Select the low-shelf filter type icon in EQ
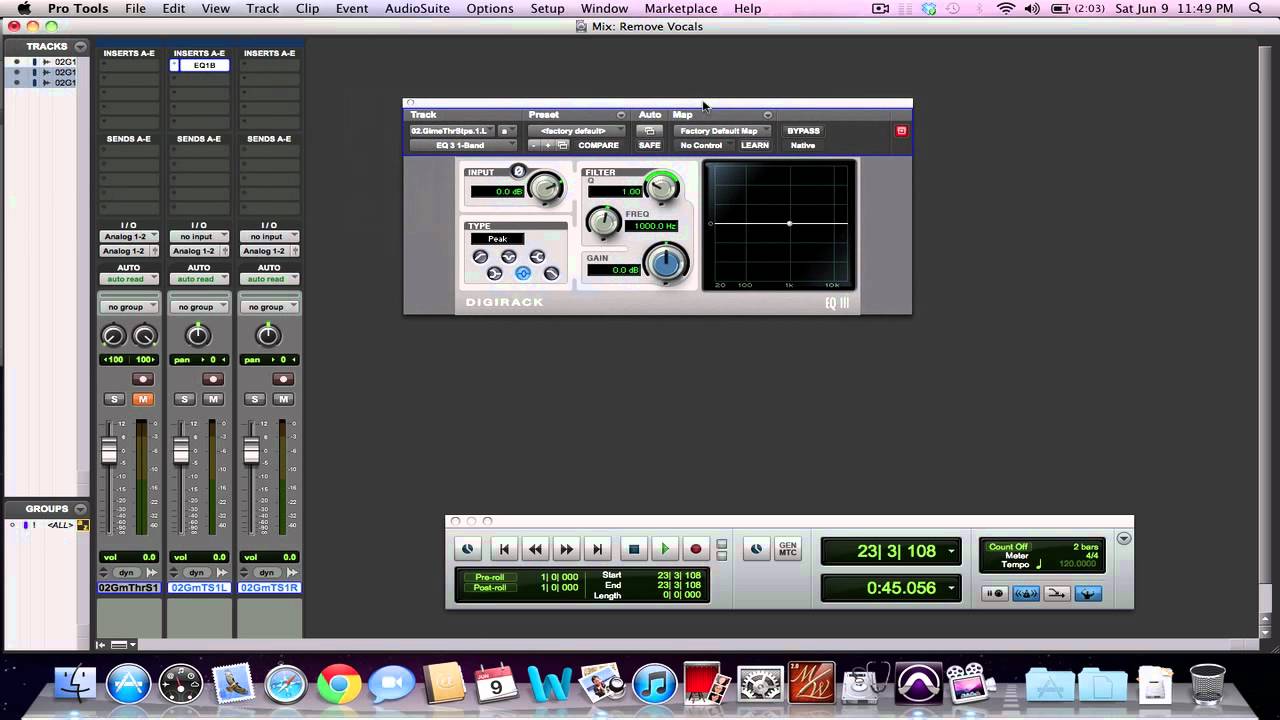Viewport: 1280px width, 720px height. [x=494, y=273]
